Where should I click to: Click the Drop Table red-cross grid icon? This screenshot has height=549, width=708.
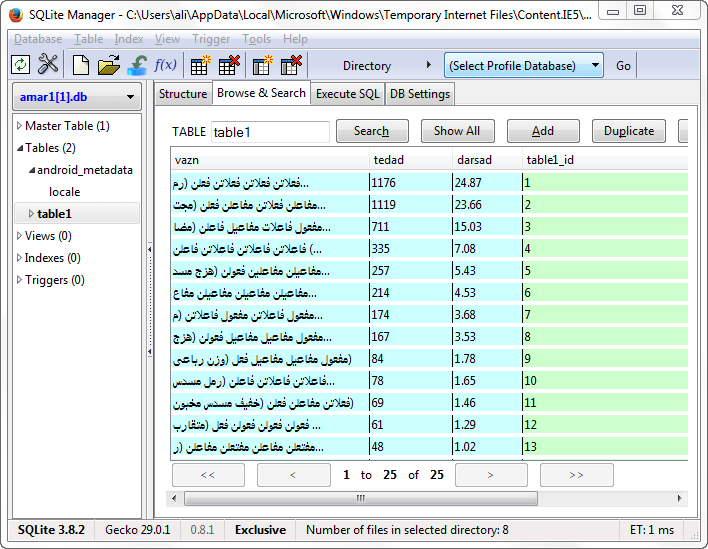tap(229, 65)
